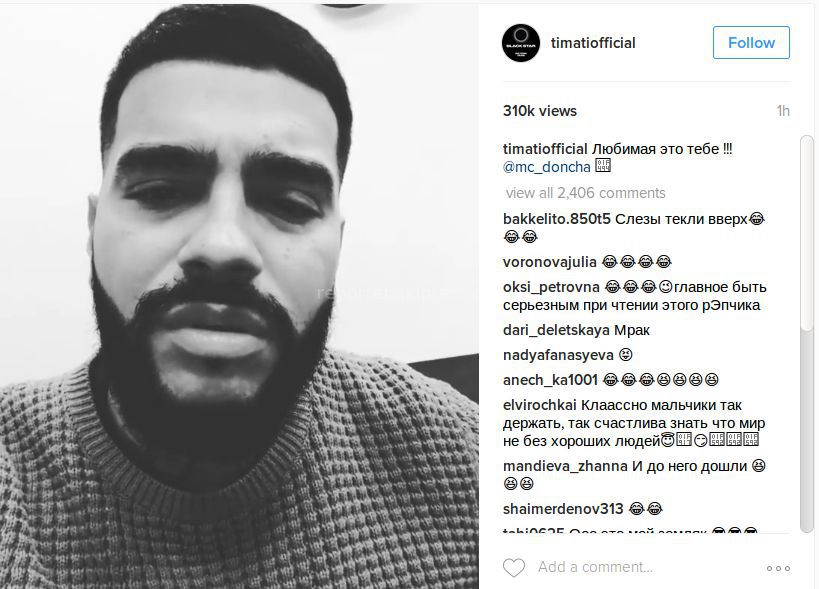Open the Black Star profile avatar
The width and height of the screenshot is (819, 589).
521,43
